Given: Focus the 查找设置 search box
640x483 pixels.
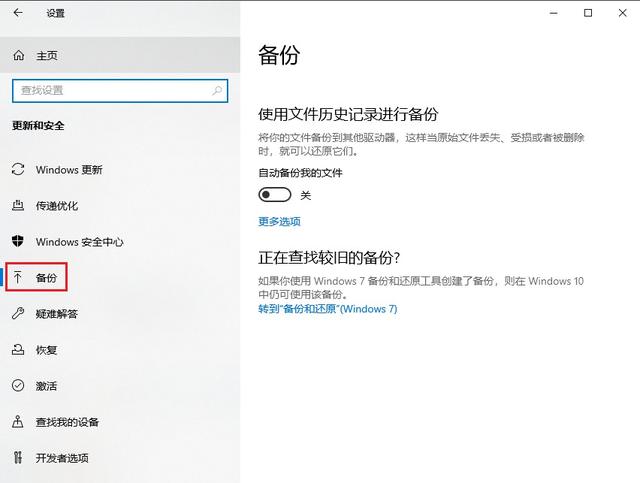Looking at the screenshot, I should tap(120, 90).
